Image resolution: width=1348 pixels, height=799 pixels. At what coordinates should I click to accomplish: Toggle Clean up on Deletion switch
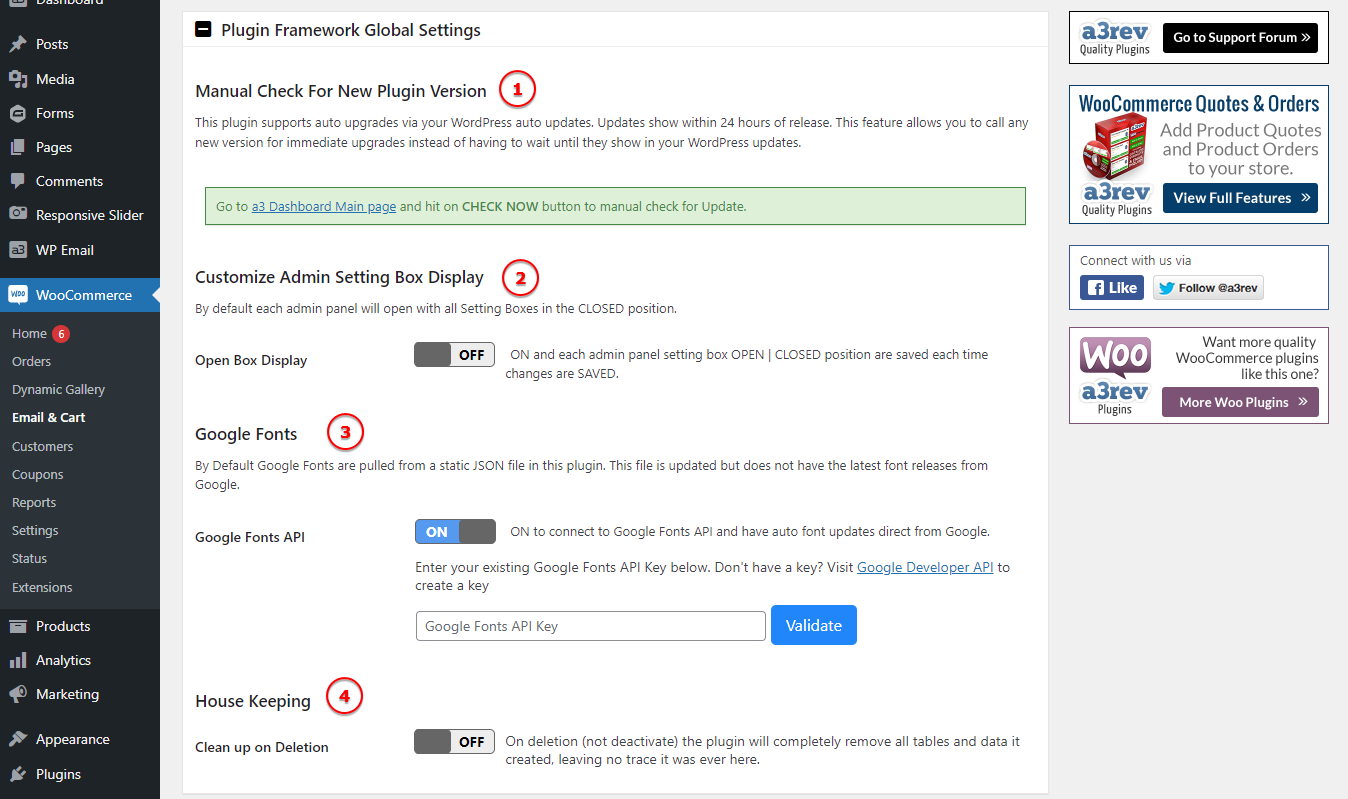(x=454, y=741)
